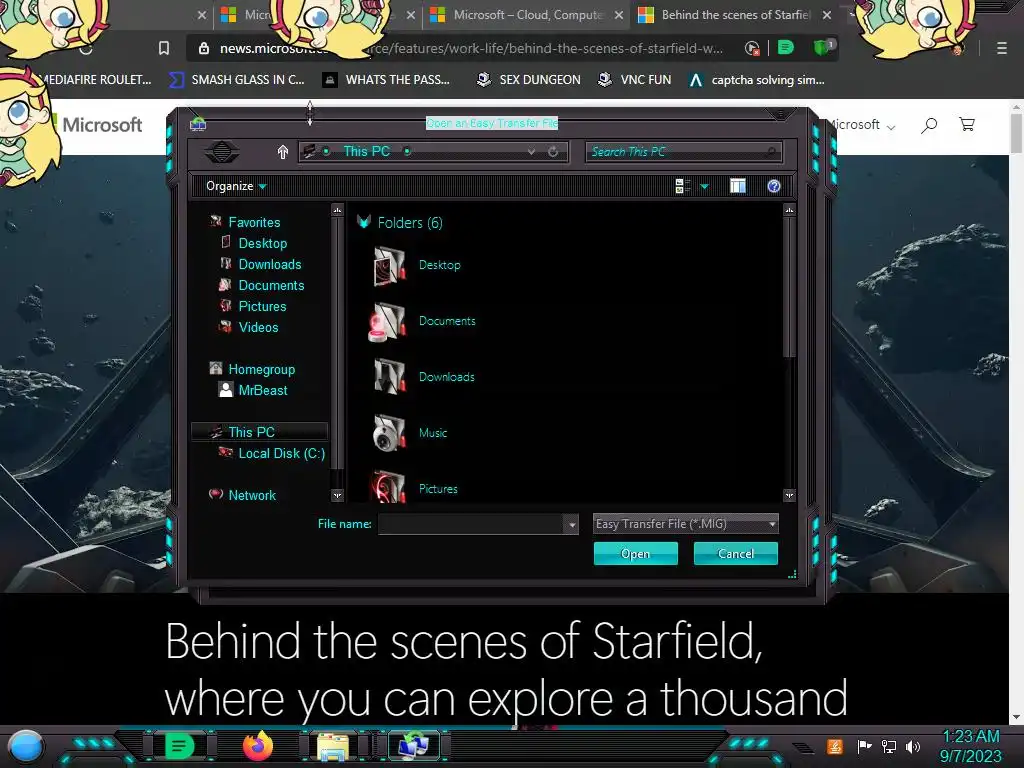Select Network in navigation pane
1024x768 pixels.
(252, 496)
